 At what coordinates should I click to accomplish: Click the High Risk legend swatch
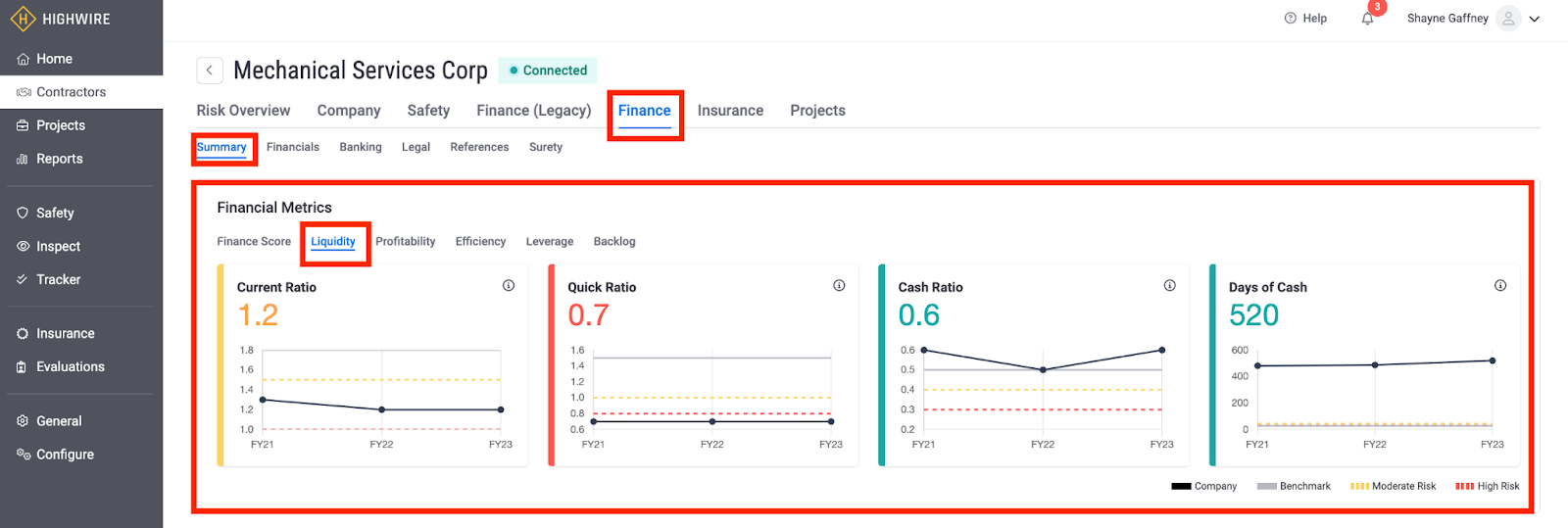pos(1464,487)
